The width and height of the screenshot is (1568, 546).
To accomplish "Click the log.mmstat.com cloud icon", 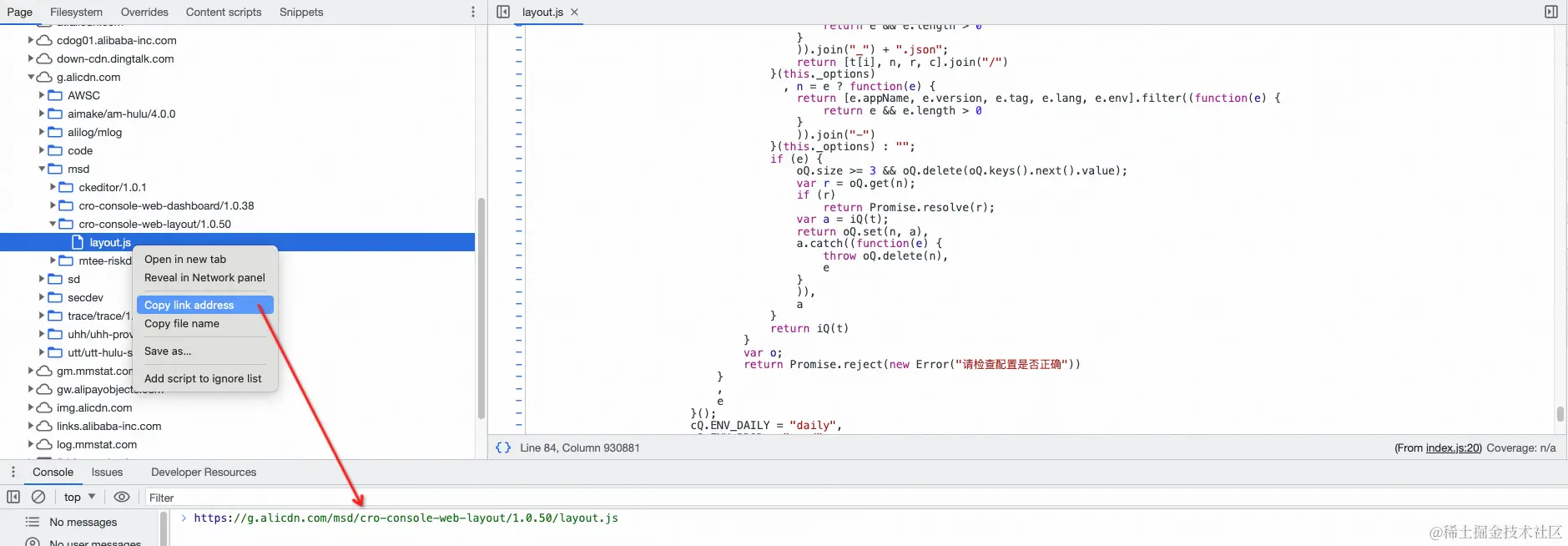I will click(x=44, y=444).
